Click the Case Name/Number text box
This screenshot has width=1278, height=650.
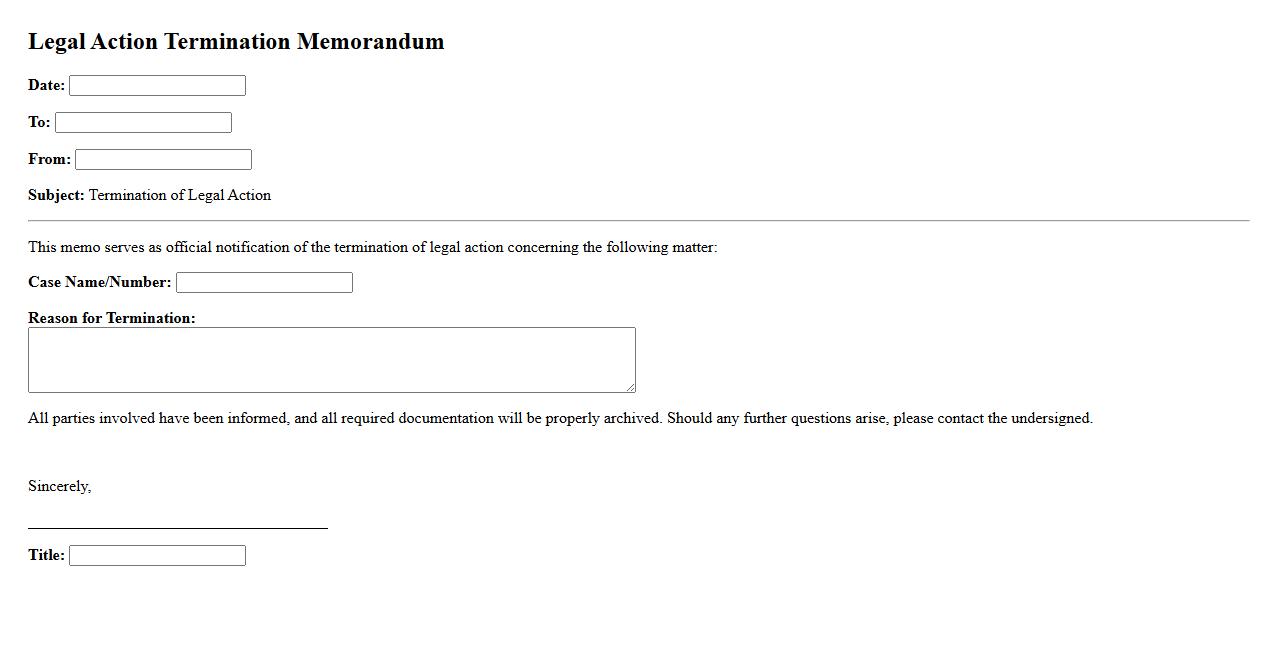(264, 283)
